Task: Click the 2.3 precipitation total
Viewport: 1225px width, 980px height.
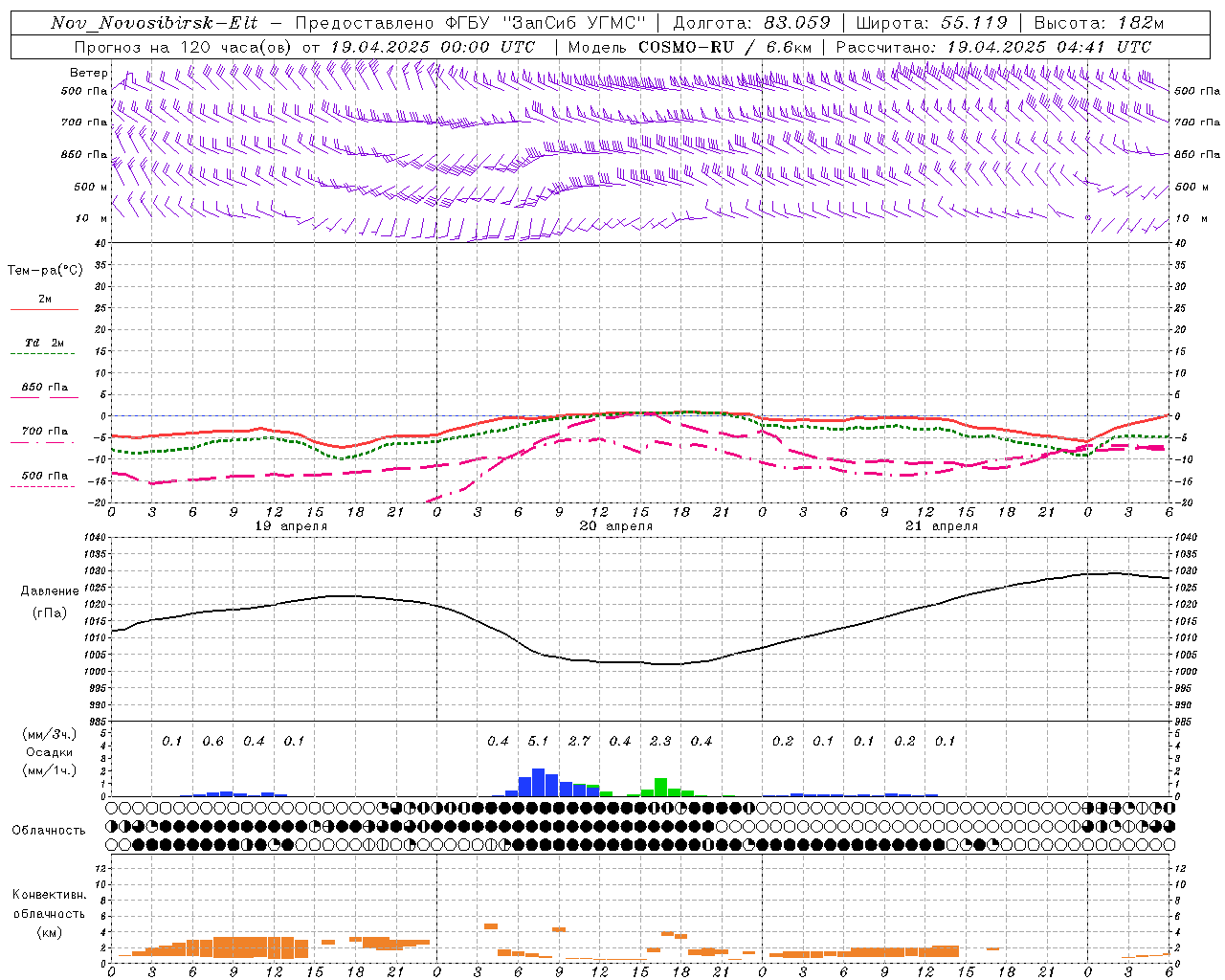Action: pyautogui.click(x=660, y=742)
